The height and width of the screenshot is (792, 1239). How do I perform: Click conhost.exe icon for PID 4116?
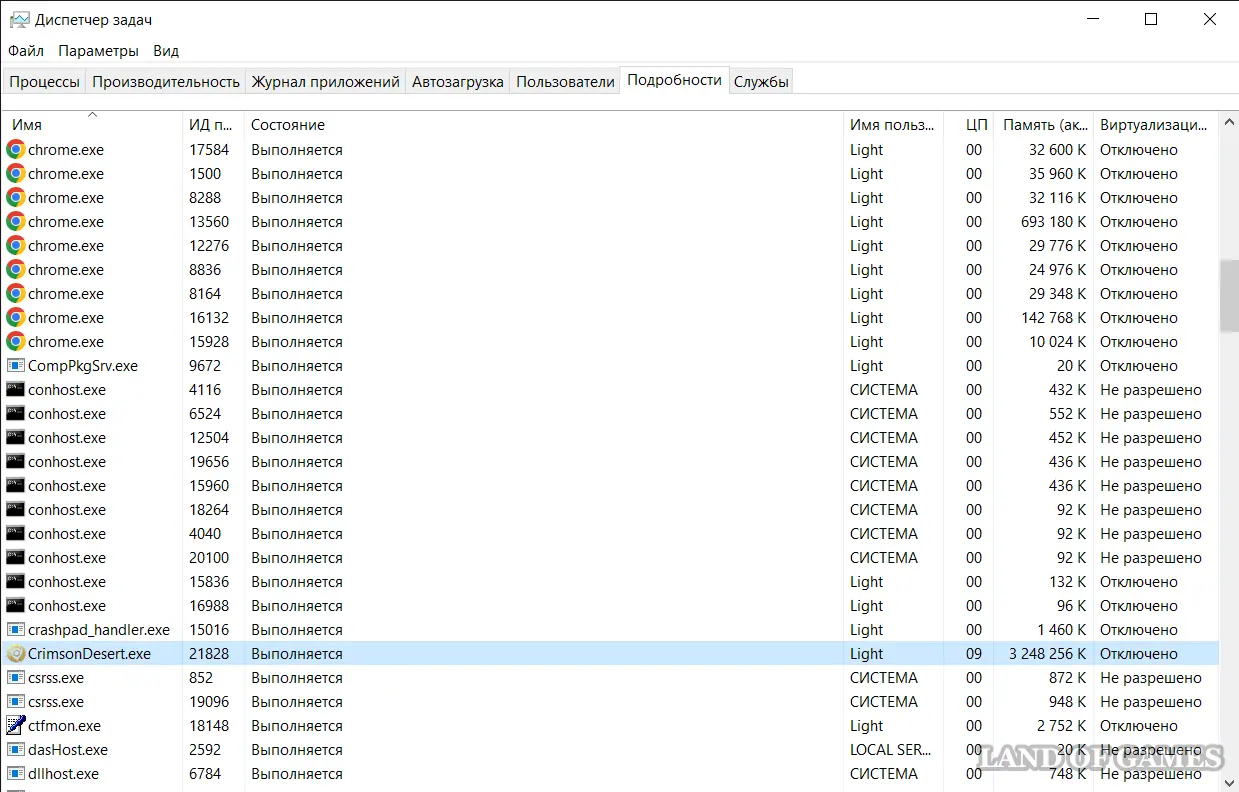16,390
